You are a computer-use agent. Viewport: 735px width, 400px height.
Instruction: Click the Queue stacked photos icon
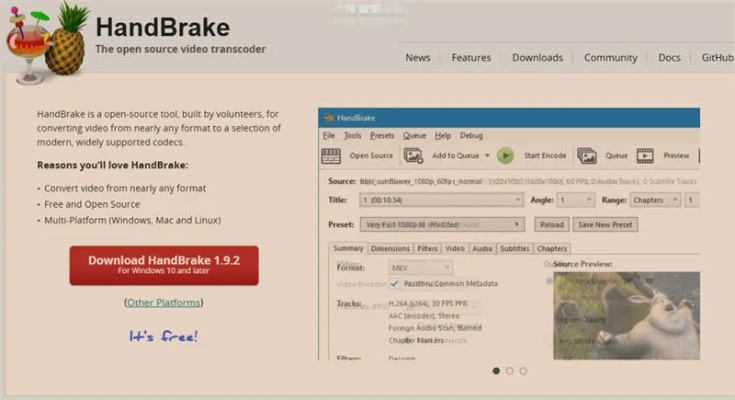pos(587,156)
